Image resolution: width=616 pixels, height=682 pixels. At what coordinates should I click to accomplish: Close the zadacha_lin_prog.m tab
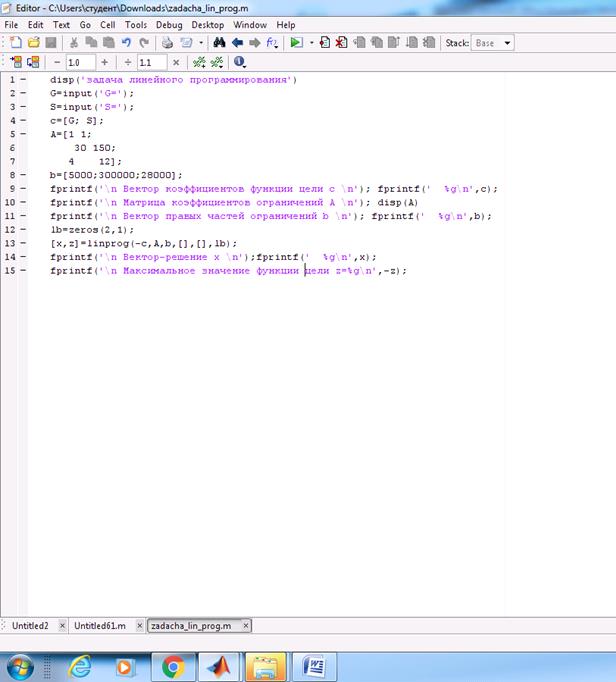[246, 626]
